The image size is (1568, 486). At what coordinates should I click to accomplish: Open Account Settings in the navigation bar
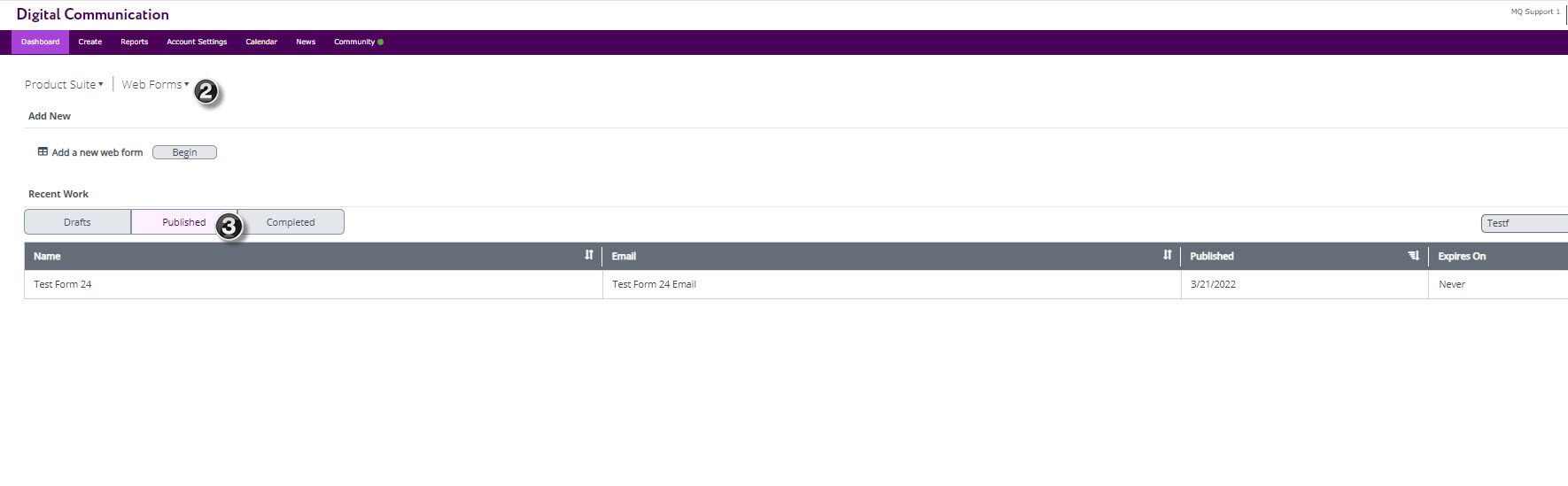pos(197,42)
